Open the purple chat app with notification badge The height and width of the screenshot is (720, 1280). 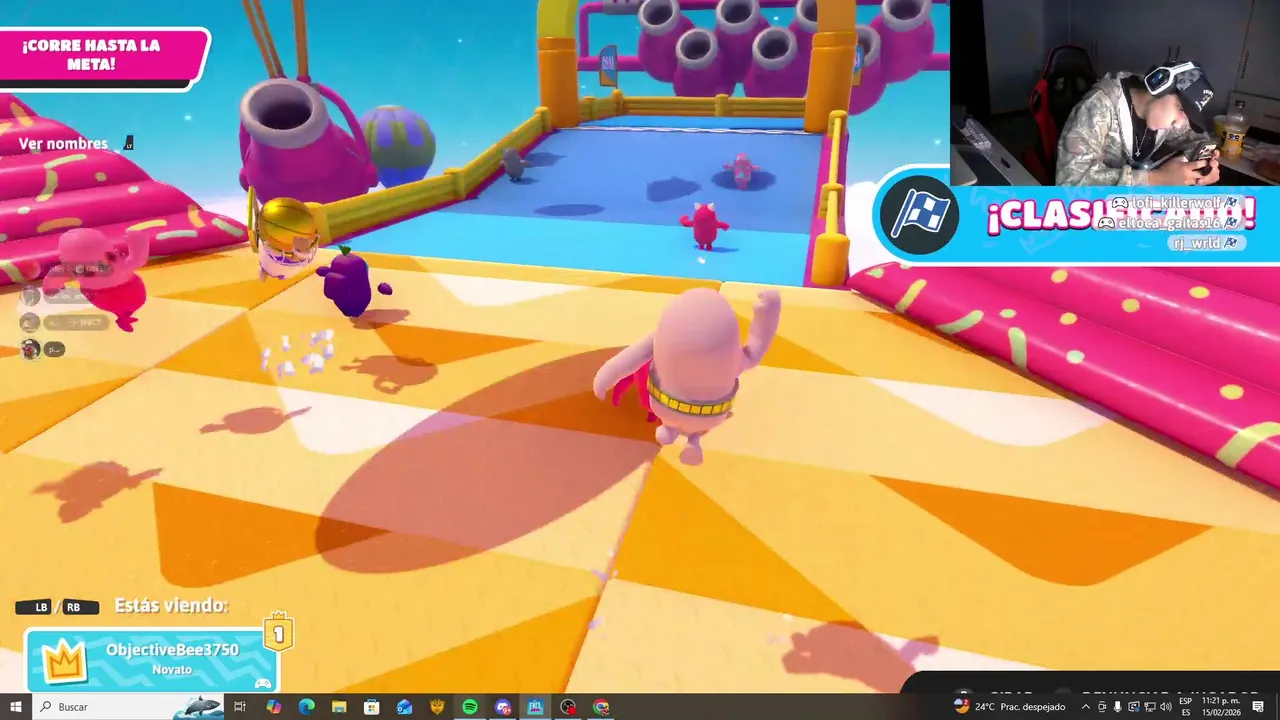(503, 707)
